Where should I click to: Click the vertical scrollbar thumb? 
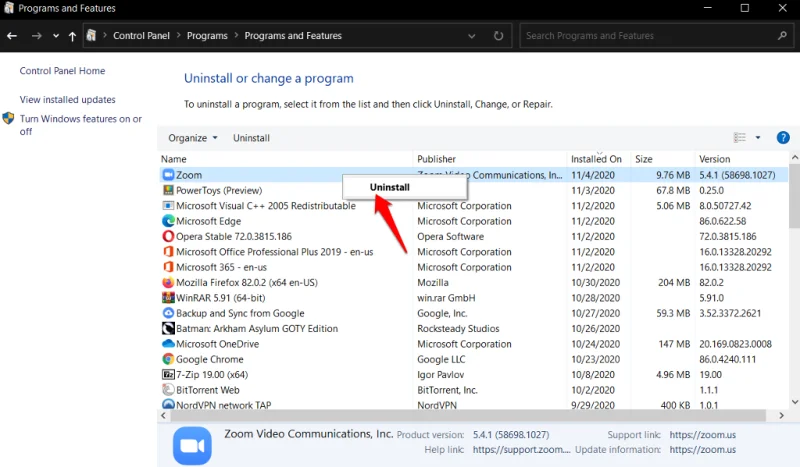pos(794,196)
